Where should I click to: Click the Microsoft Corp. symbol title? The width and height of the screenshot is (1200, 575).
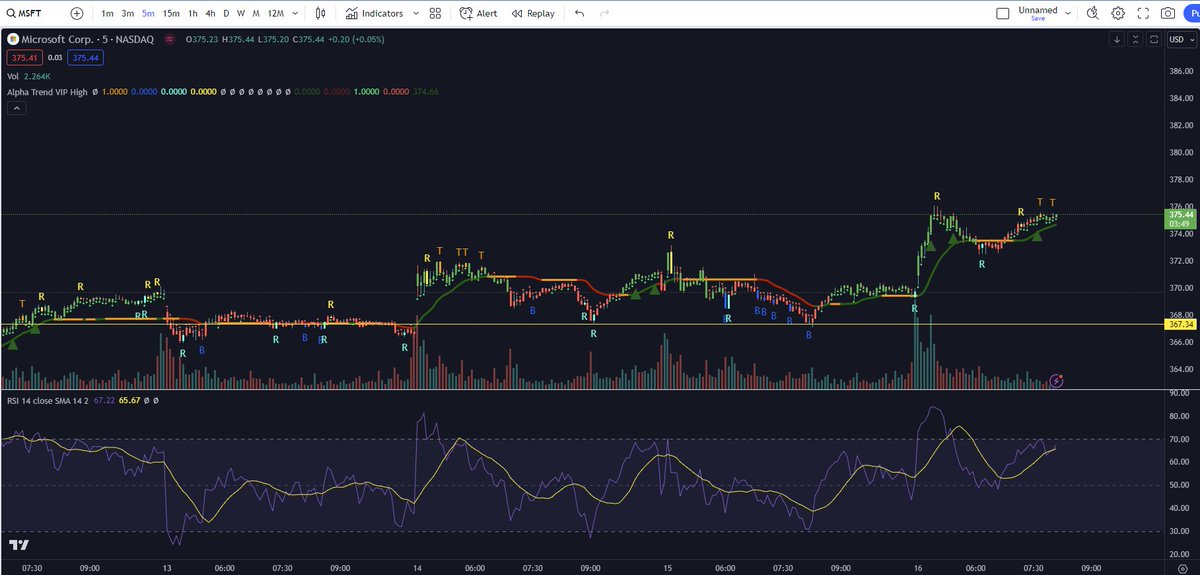[58, 39]
